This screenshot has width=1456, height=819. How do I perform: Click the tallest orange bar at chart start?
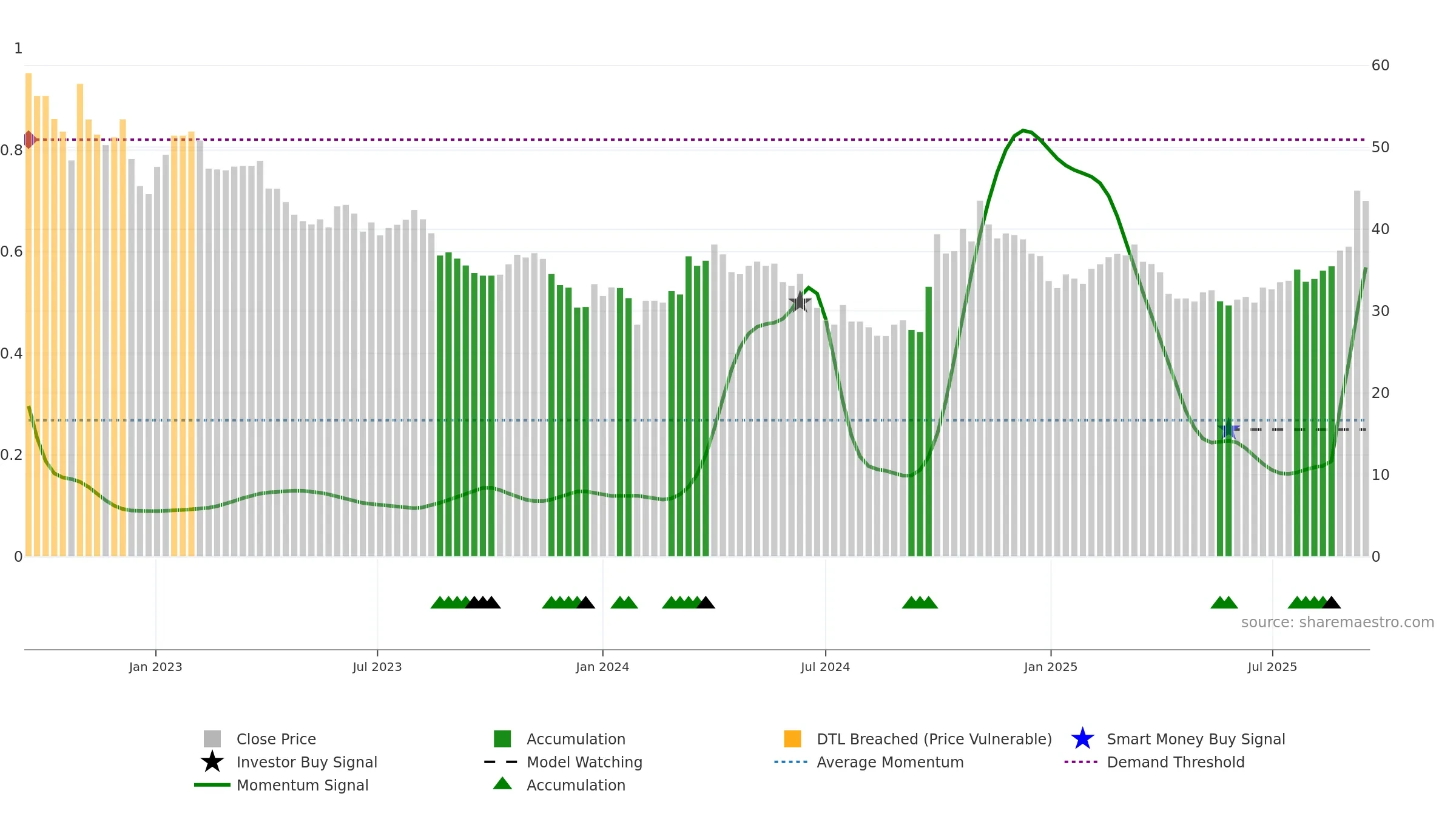click(x=29, y=314)
